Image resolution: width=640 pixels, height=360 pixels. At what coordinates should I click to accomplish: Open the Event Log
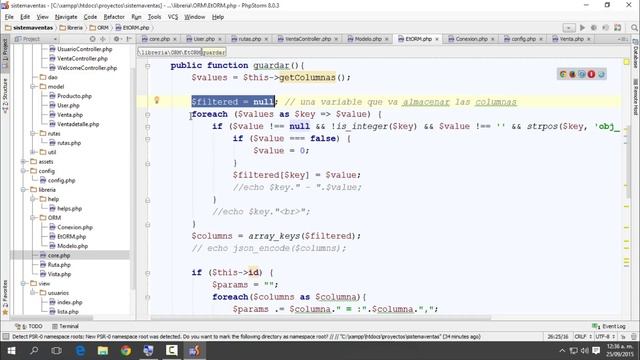click(x=609, y=326)
